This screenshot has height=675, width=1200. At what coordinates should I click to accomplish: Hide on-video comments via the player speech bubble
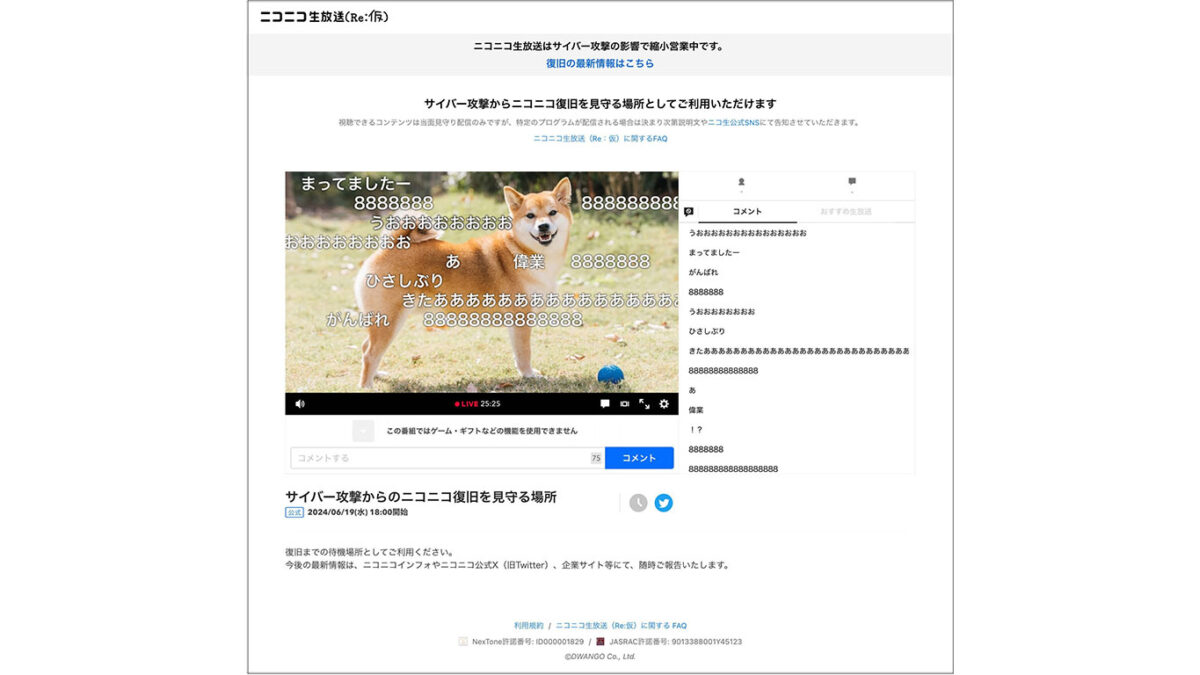pos(605,404)
